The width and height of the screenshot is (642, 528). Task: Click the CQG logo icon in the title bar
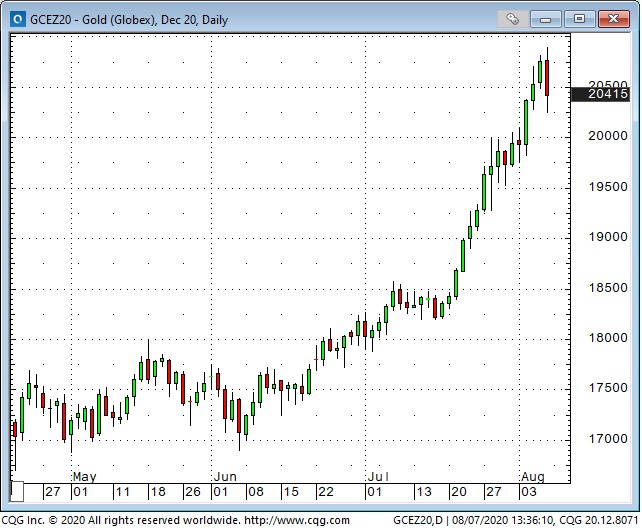(18, 19)
